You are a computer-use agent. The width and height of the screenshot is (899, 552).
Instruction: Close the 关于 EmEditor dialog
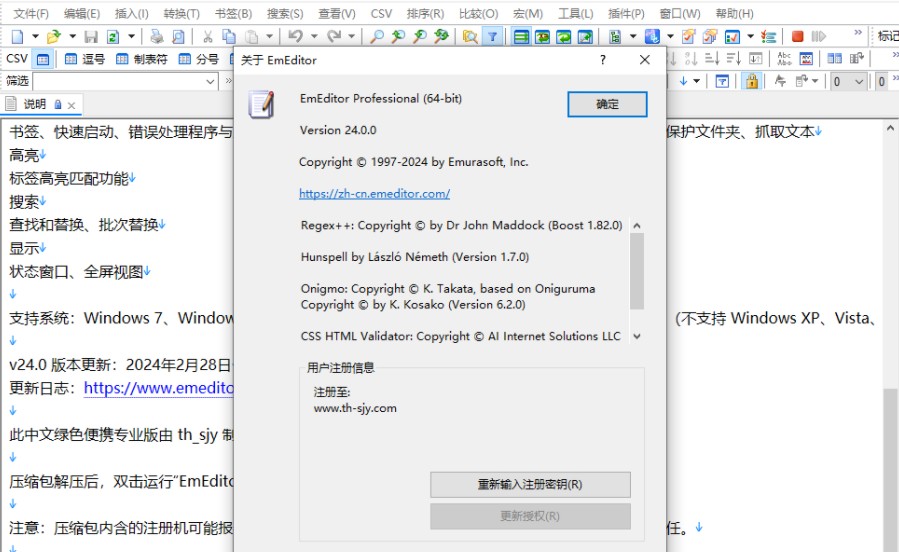click(x=644, y=60)
